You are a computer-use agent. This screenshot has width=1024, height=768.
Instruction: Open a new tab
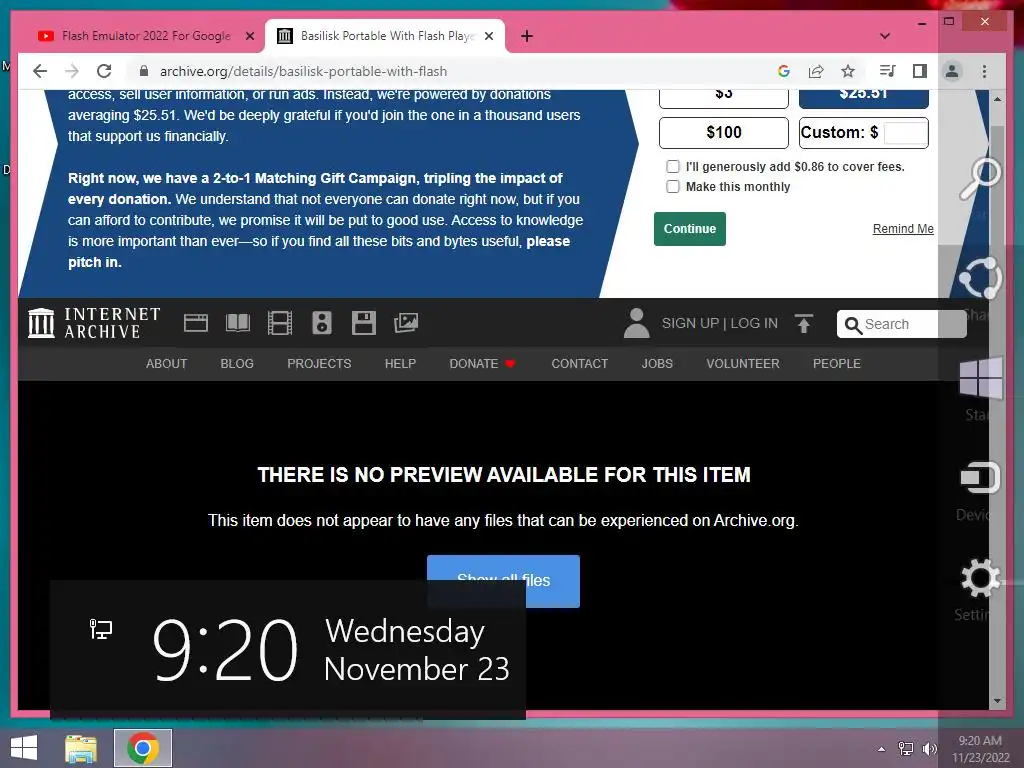coord(527,36)
